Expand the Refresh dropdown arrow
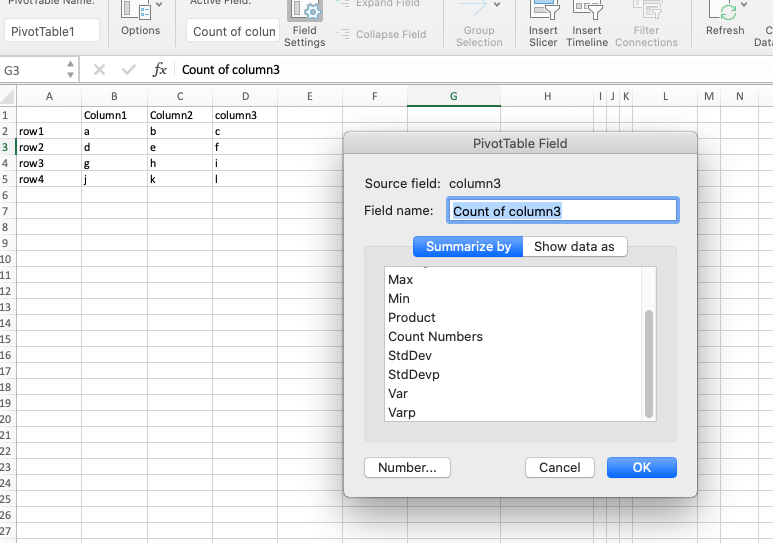The width and height of the screenshot is (773, 543). tap(744, 4)
